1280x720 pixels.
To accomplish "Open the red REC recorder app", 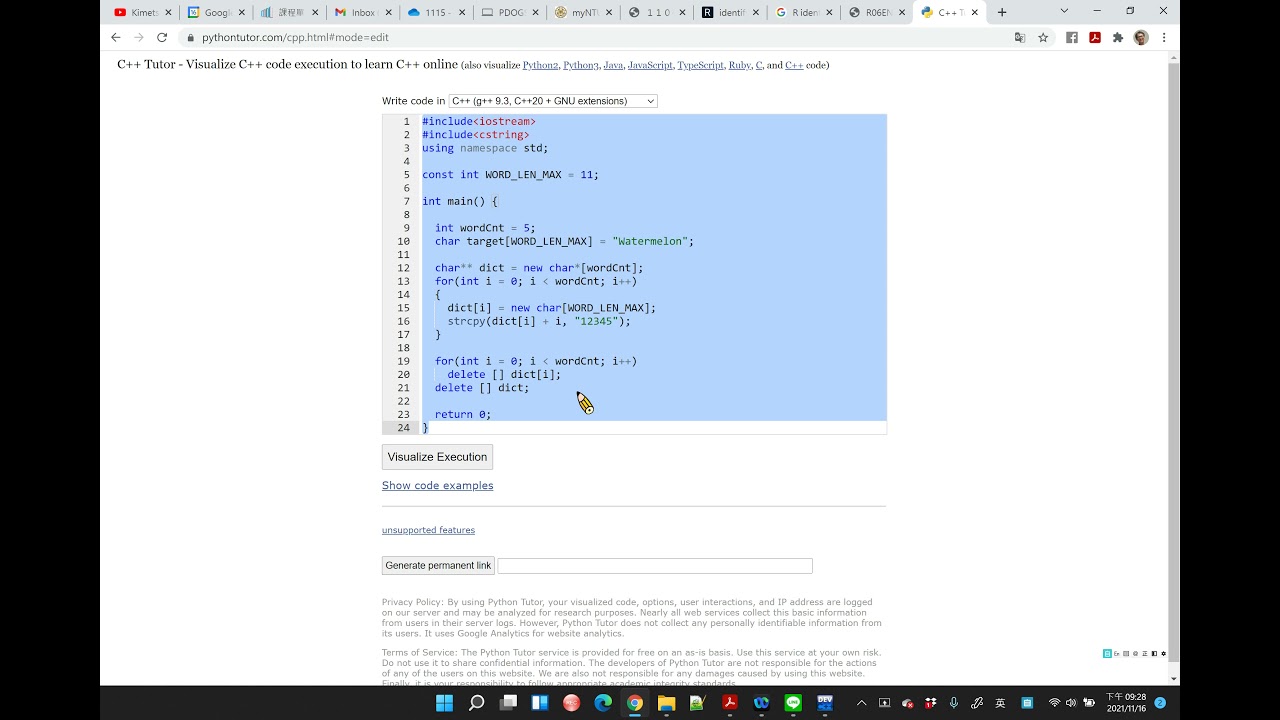I will 571,703.
